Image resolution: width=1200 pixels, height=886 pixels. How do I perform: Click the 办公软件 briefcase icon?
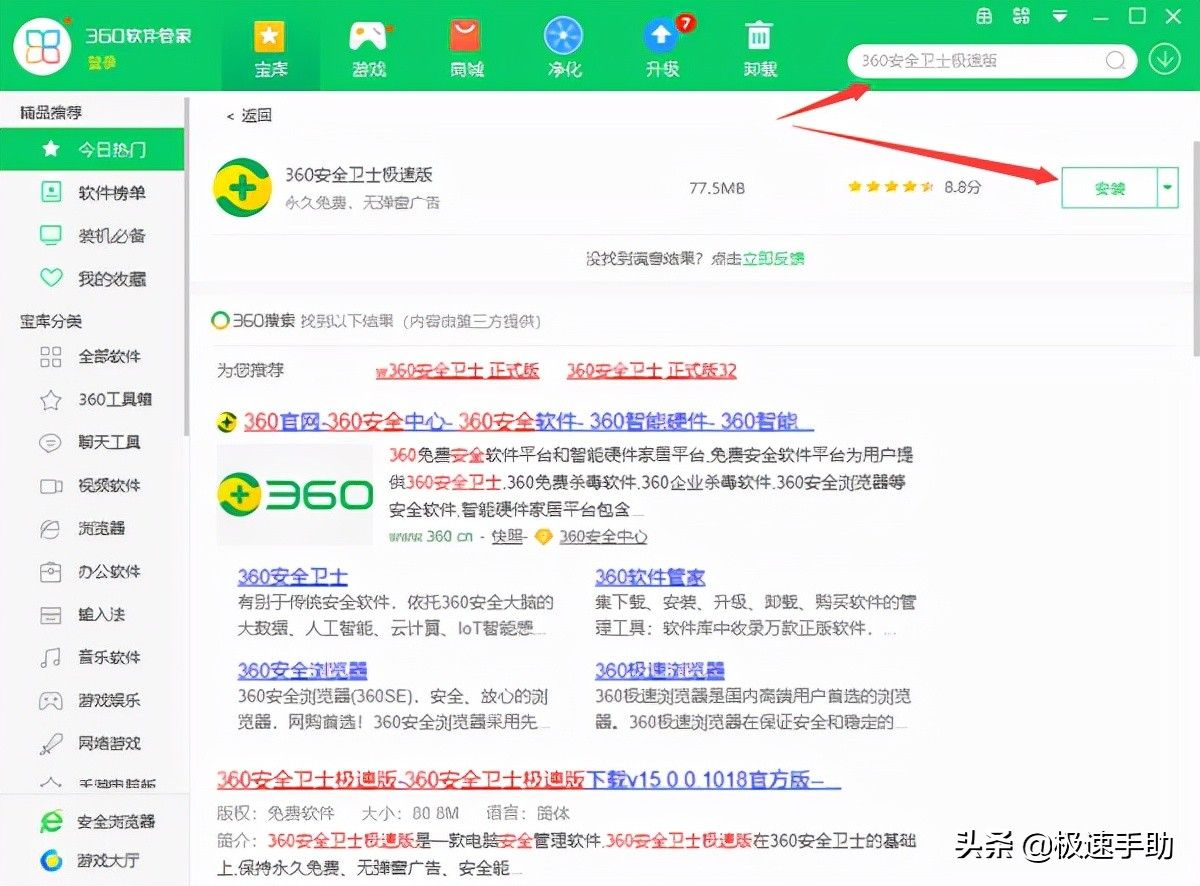click(x=50, y=572)
